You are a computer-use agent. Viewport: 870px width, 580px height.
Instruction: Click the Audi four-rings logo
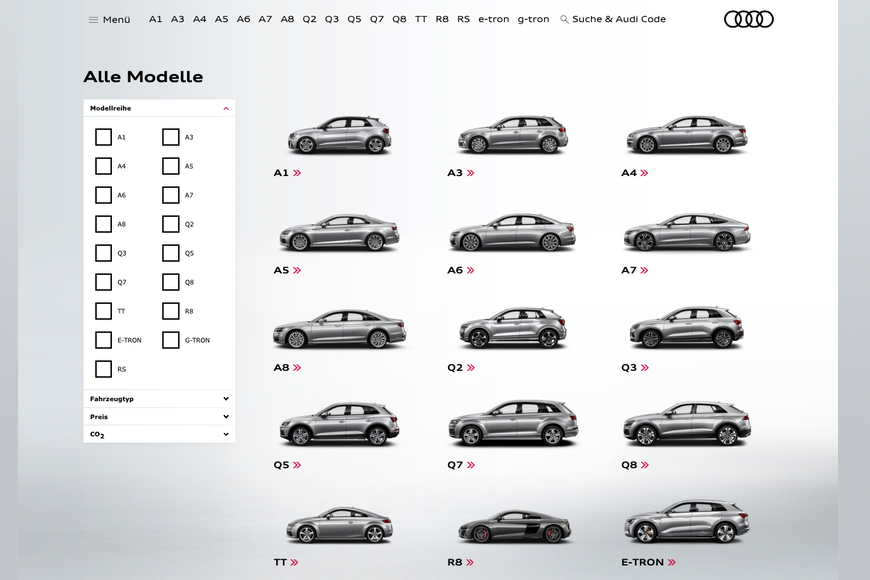click(x=748, y=19)
